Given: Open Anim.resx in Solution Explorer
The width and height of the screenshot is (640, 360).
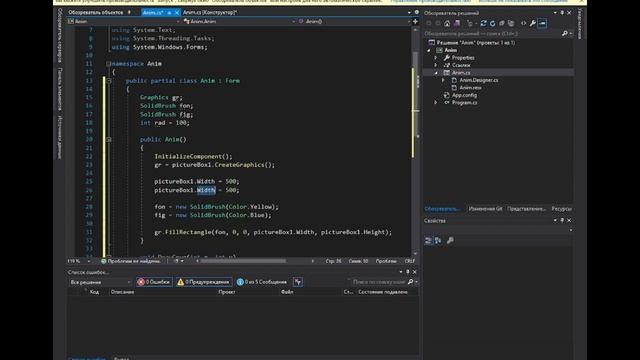Looking at the screenshot, I should tap(470, 88).
